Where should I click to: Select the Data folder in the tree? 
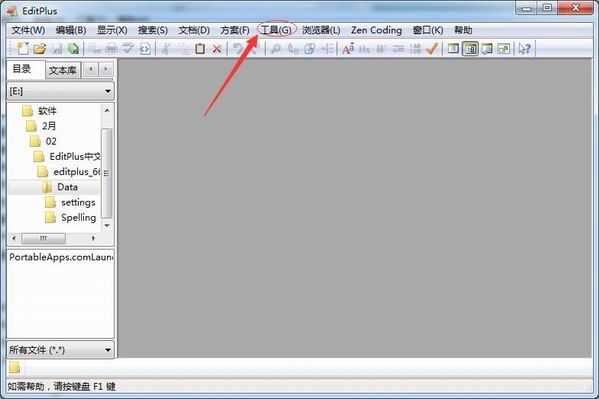pos(67,187)
